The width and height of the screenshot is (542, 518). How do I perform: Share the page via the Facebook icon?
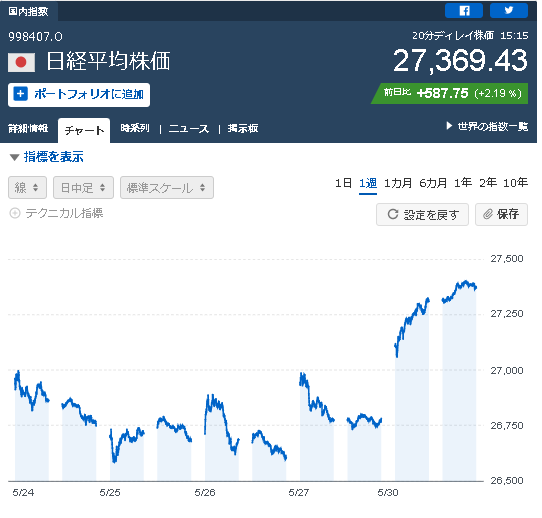pos(464,11)
